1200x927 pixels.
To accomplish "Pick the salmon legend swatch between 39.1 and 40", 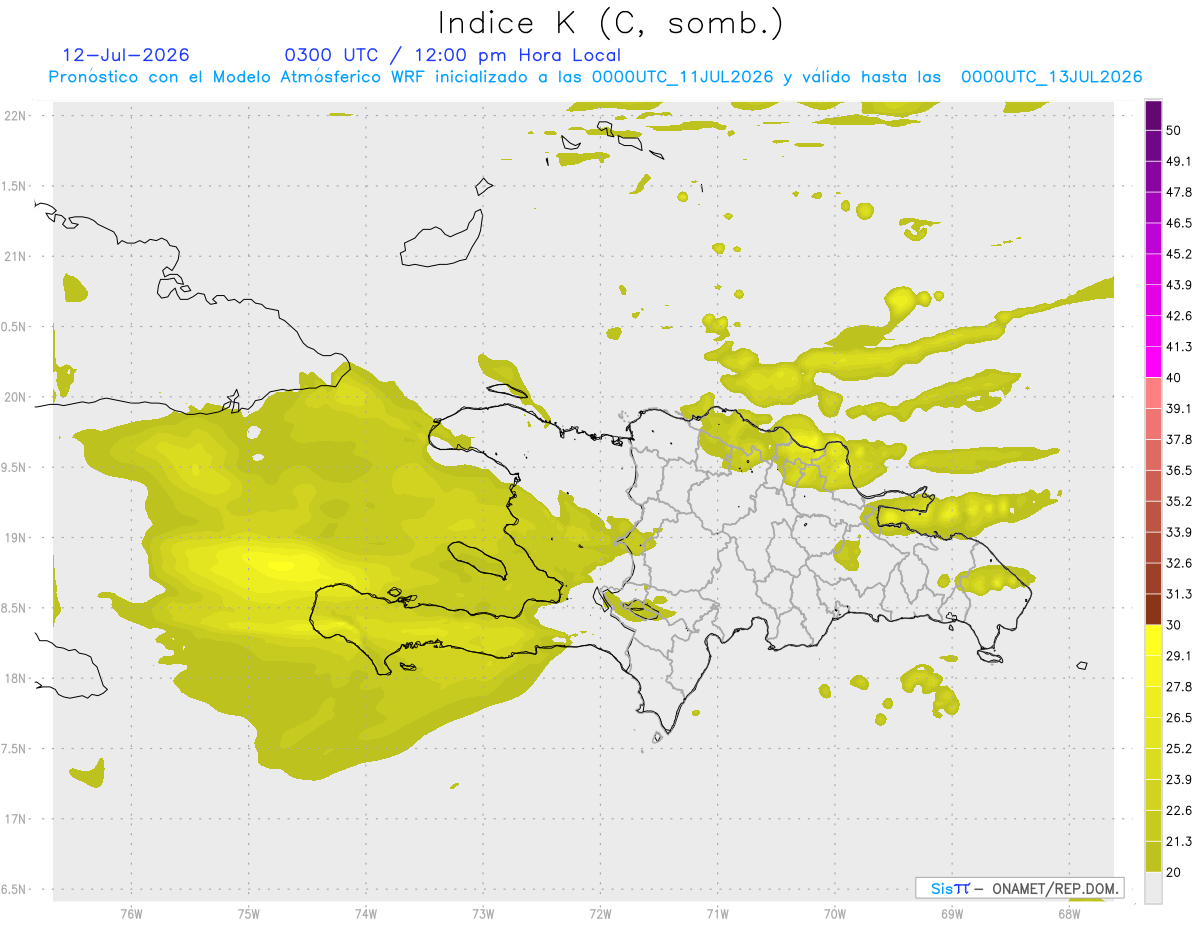I will coord(1154,393).
